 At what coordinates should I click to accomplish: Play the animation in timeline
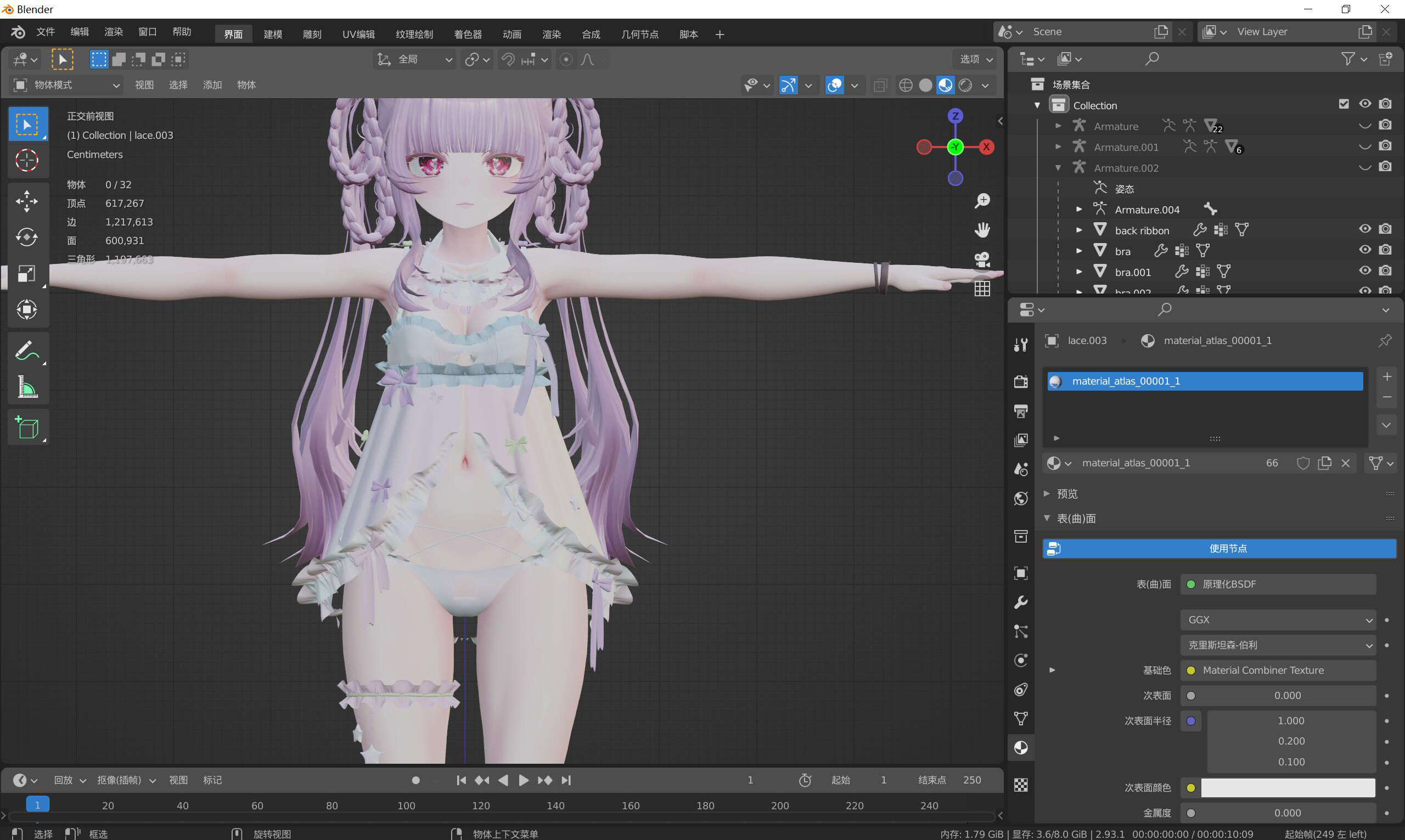[x=523, y=780]
